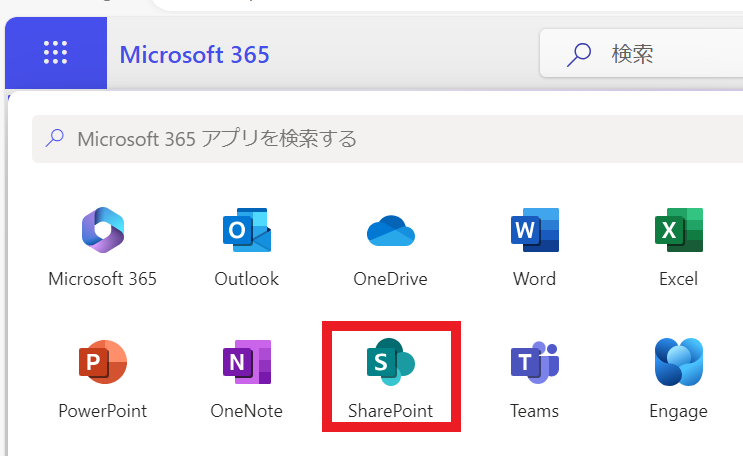Viewport: 743px width, 456px height.
Task: Launch Teams from the app launcher
Action: tap(535, 362)
